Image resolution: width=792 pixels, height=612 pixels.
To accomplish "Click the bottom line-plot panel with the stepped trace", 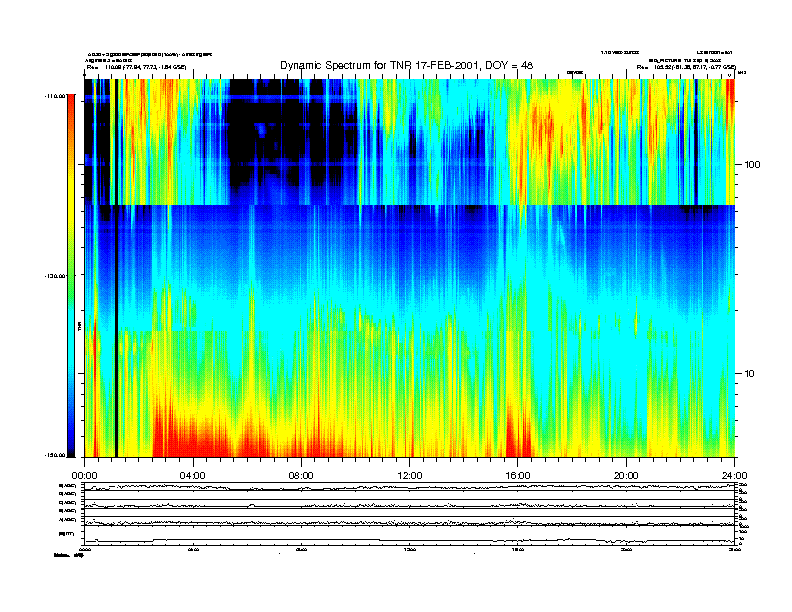I will point(410,535).
